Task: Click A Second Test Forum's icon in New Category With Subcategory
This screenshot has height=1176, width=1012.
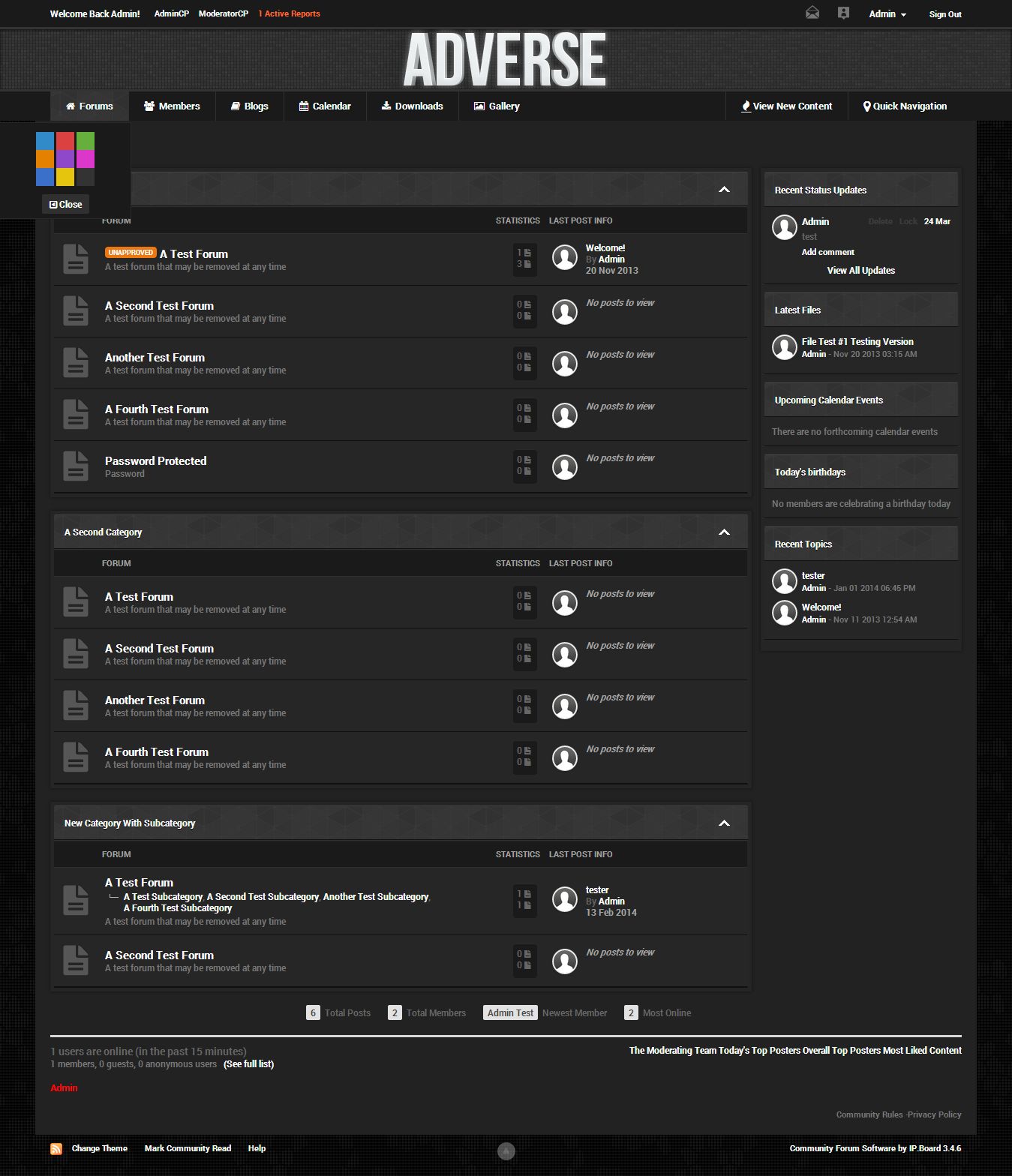Action: [76, 961]
